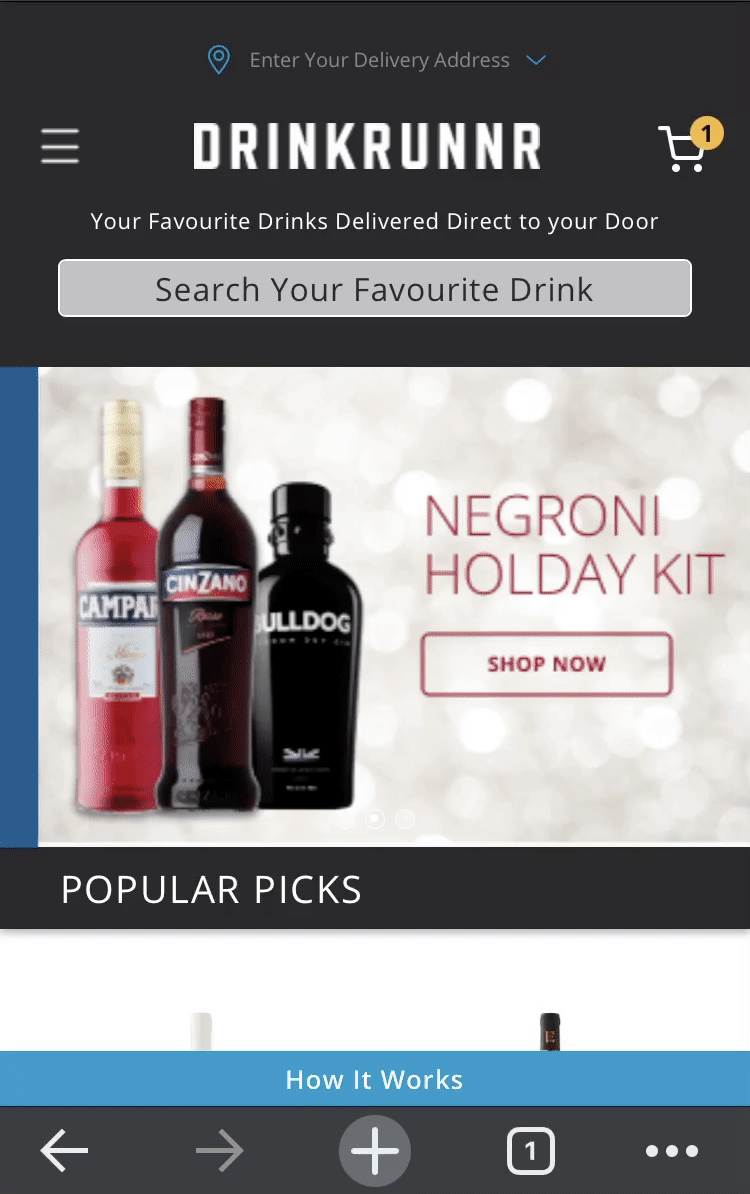Open the hamburger menu
Viewport: 750px width, 1194px height.
click(x=60, y=146)
